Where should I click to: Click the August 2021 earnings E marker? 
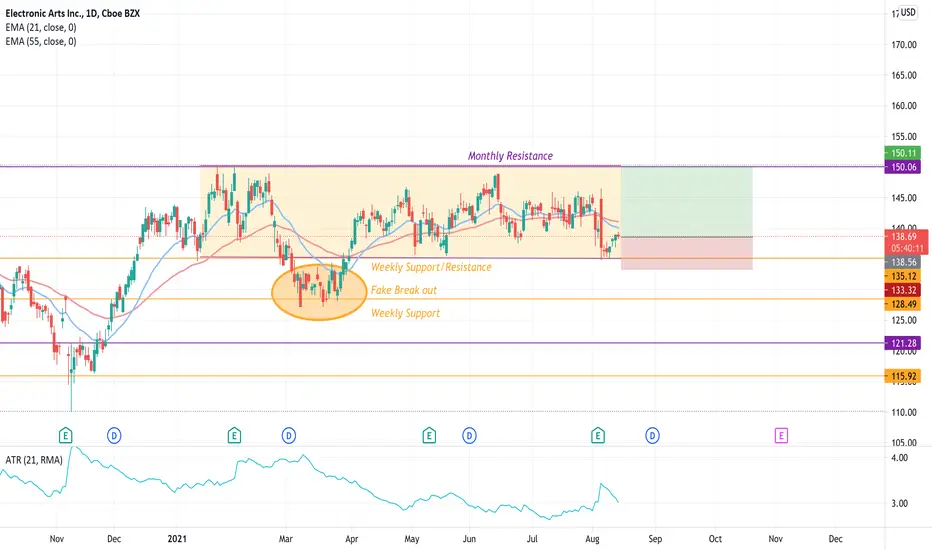tap(598, 436)
